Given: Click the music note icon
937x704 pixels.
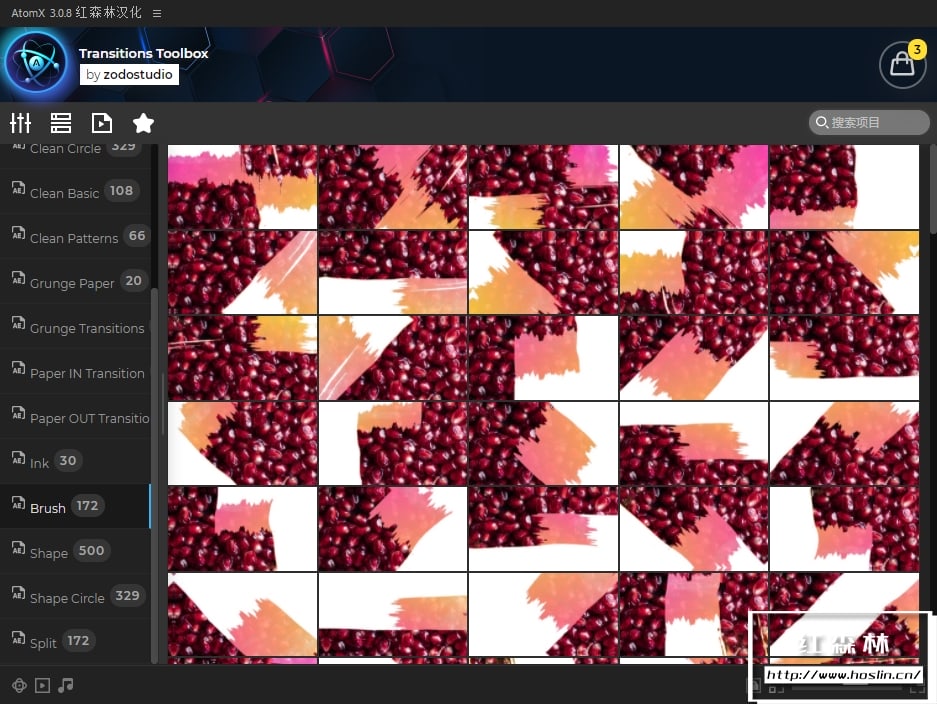Looking at the screenshot, I should tap(66, 685).
